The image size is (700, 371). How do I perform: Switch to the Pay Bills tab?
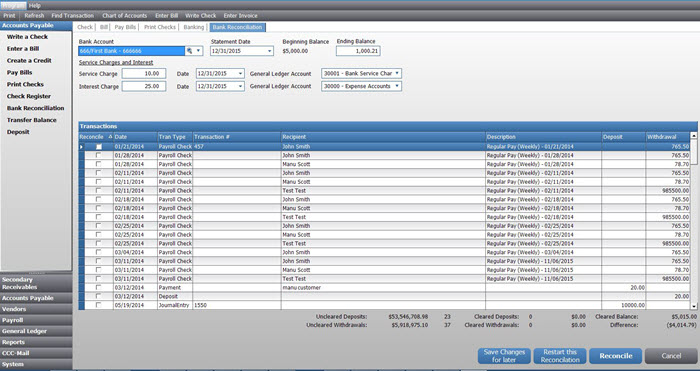[x=125, y=27]
